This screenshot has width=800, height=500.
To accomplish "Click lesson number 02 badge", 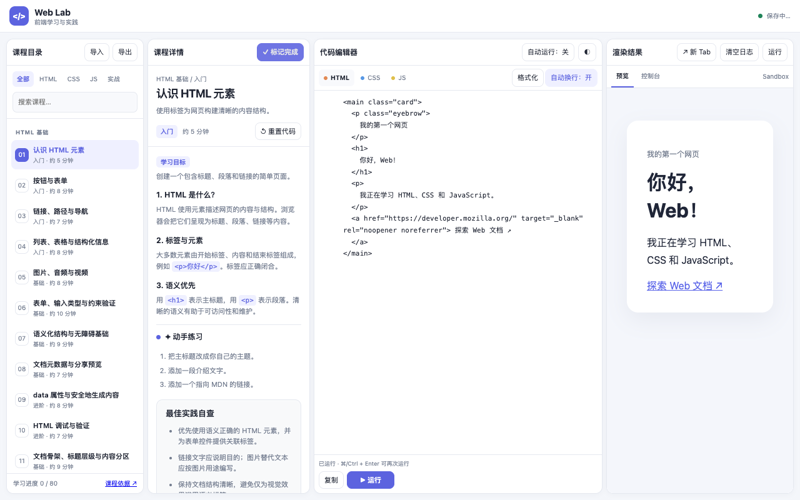I will pyautogui.click(x=21, y=185).
